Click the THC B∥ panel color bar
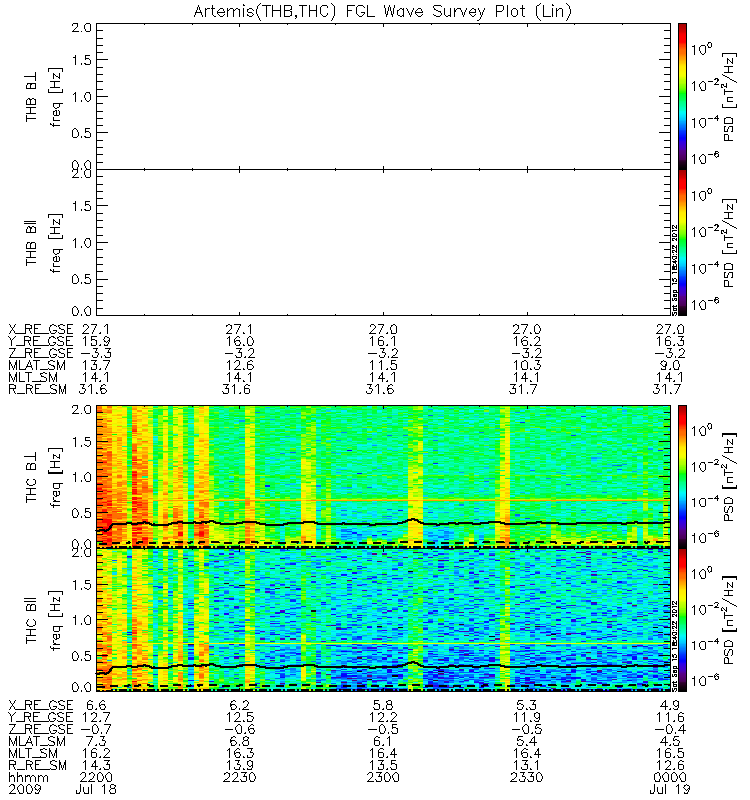The image size is (750, 800). tap(682, 619)
